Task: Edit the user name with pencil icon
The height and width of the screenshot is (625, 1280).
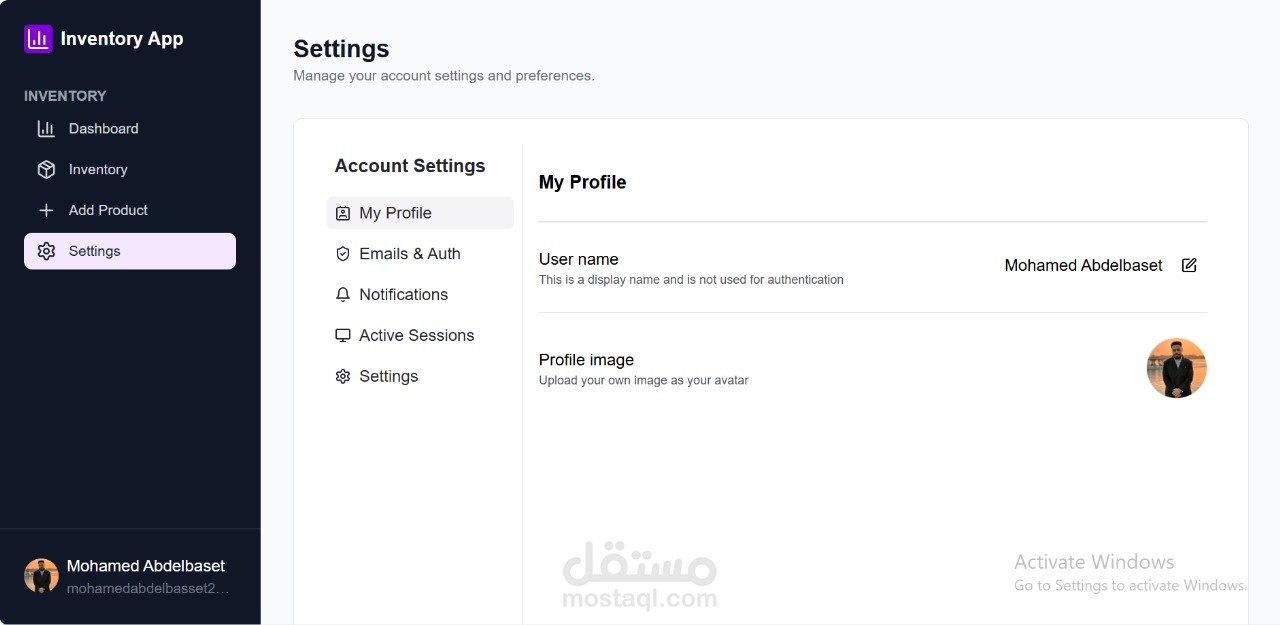Action: click(x=1189, y=265)
